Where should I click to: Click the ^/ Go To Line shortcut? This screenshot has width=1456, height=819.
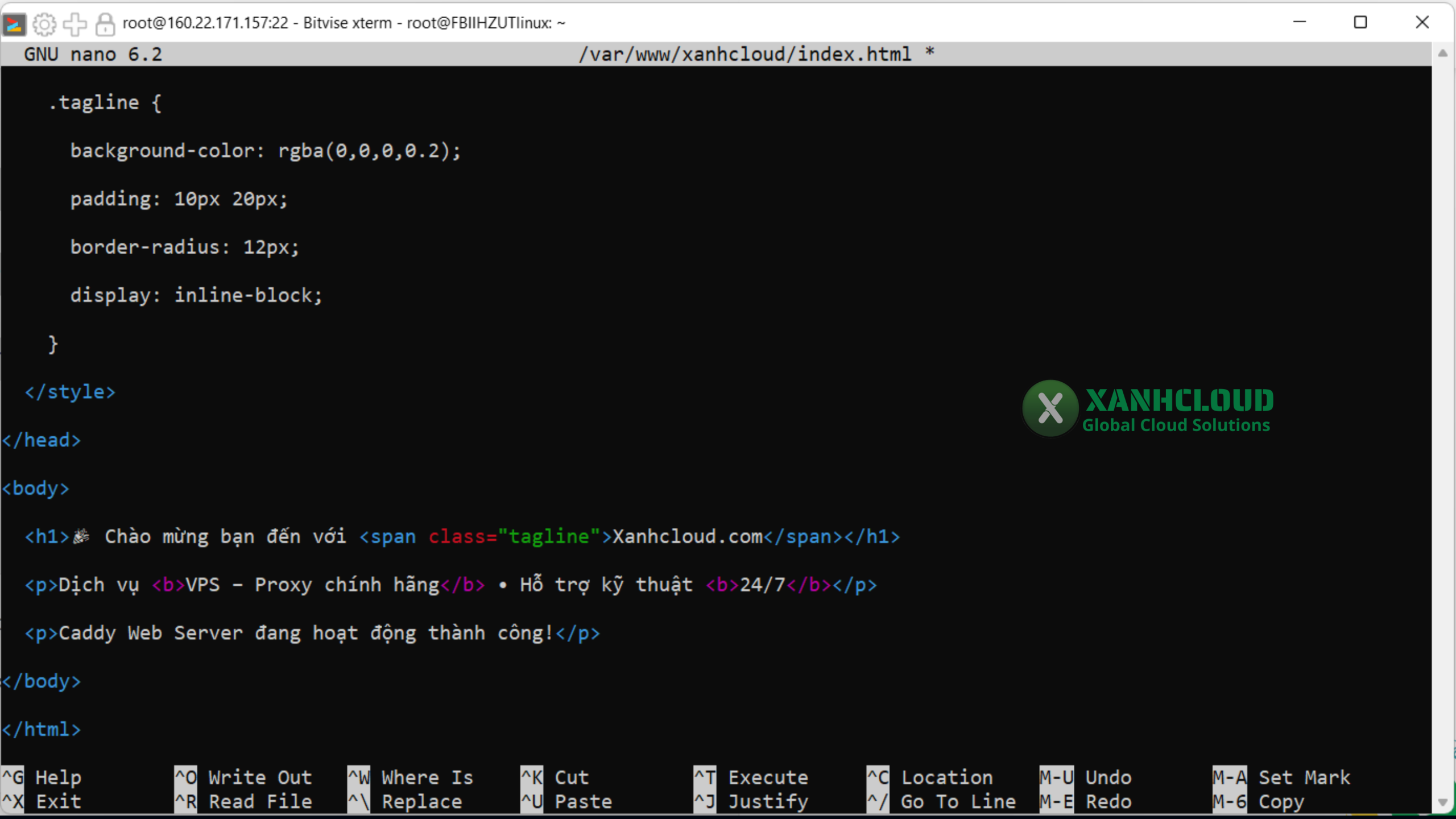pos(941,801)
